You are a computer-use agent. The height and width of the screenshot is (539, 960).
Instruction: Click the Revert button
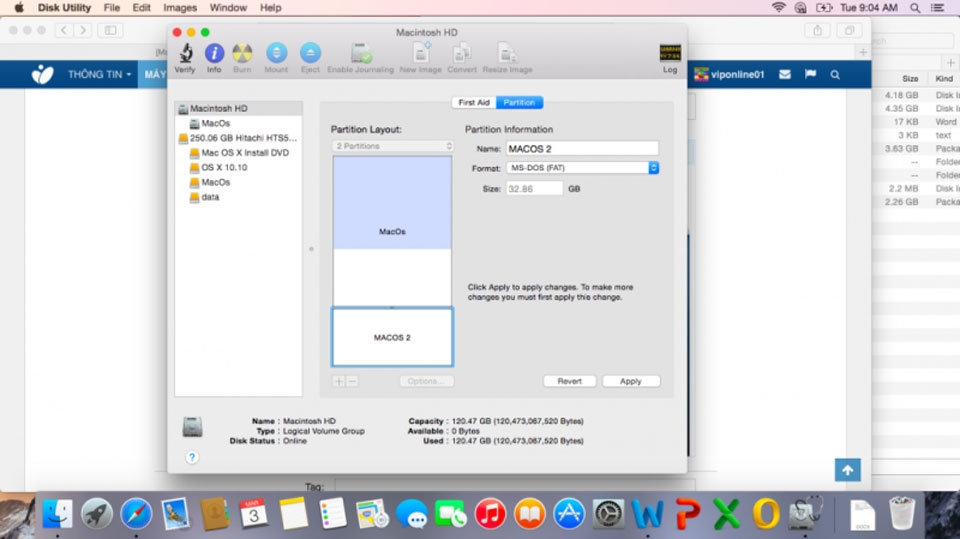(569, 381)
